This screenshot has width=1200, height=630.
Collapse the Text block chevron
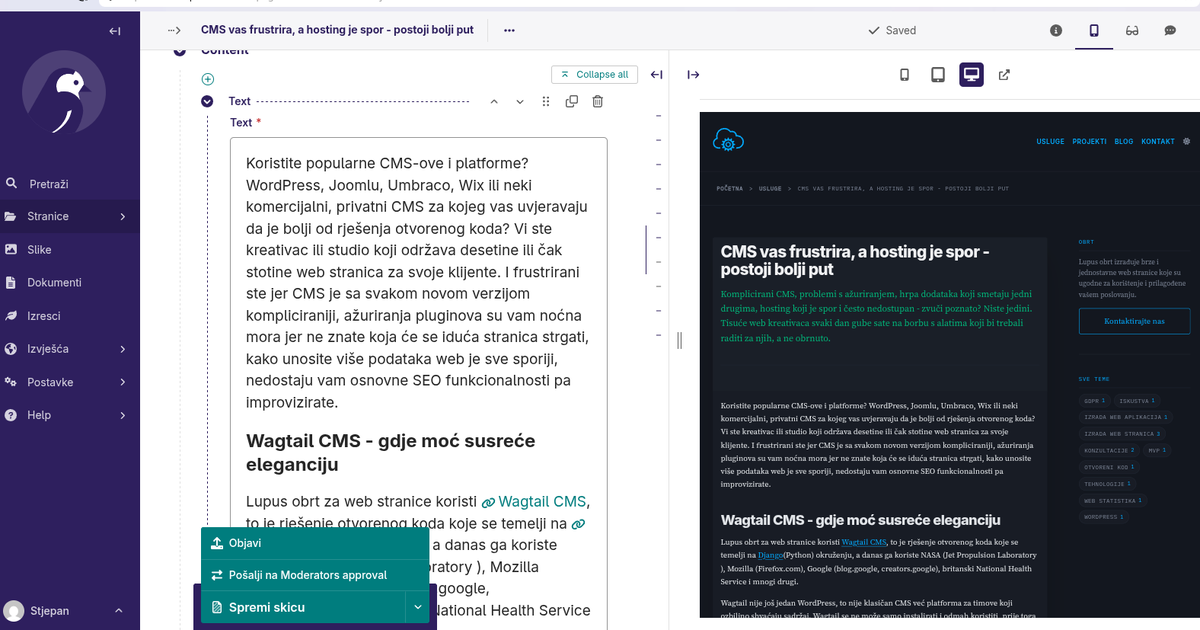tap(207, 101)
